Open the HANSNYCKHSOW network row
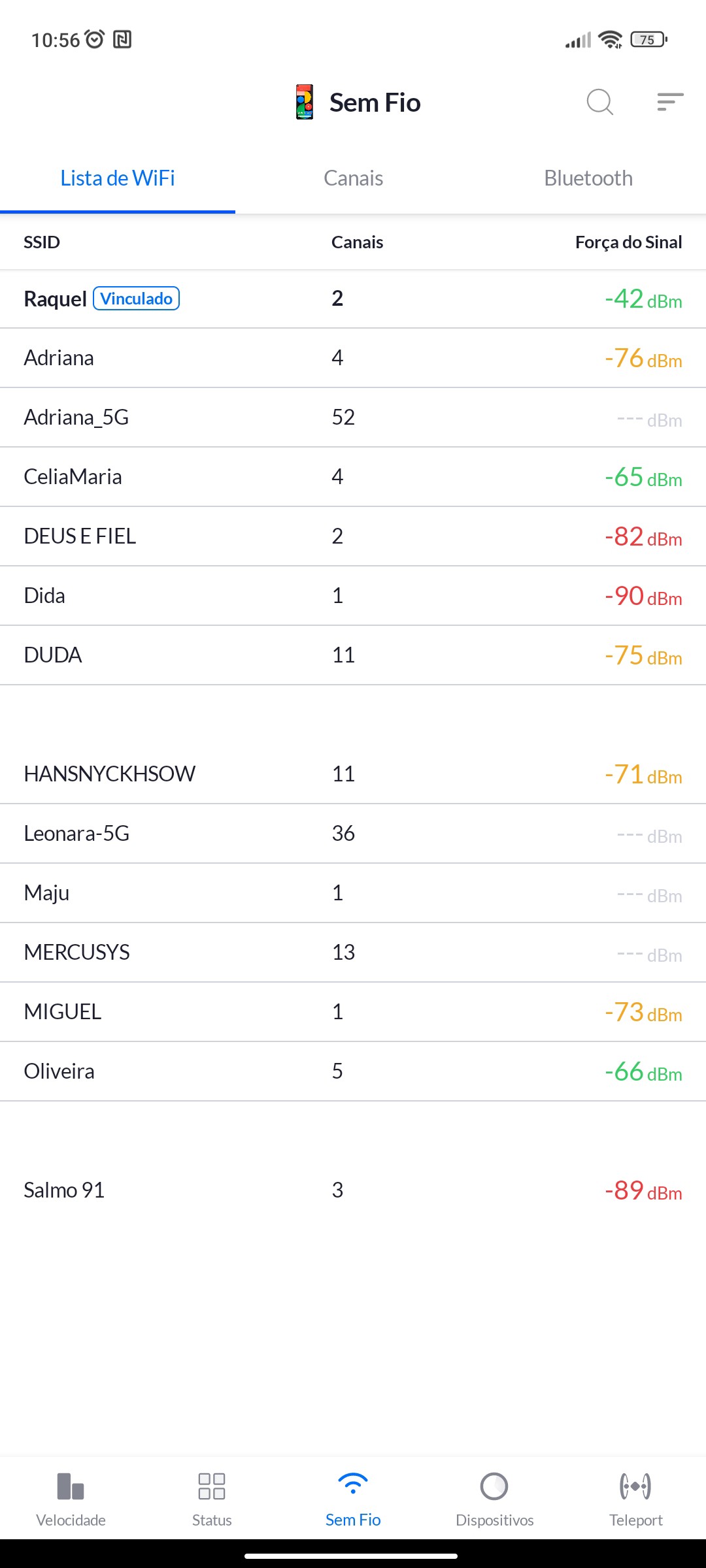This screenshot has height=1568, width=706. (353, 774)
